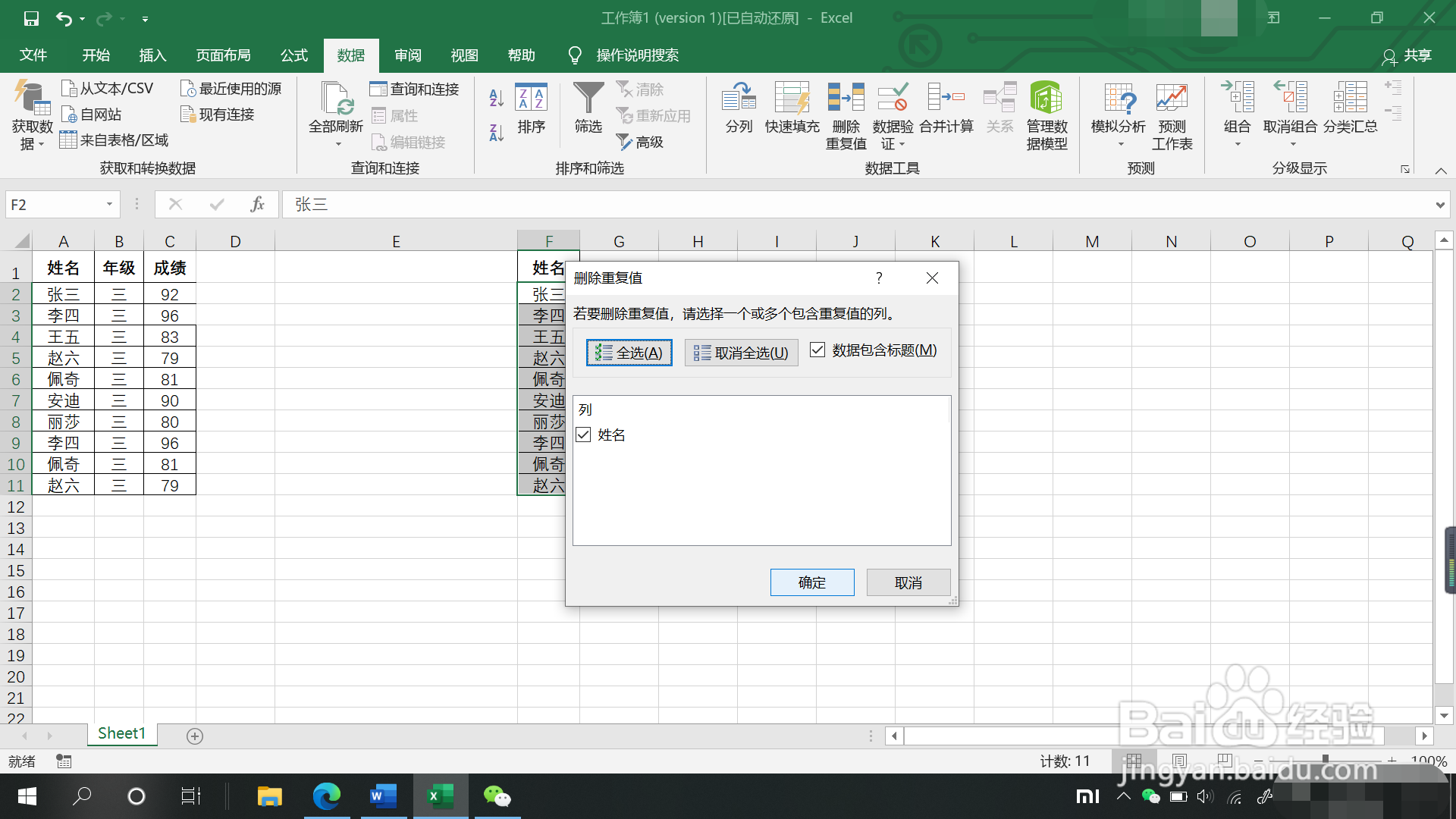Click the Text to Columns (分列) icon
Screen dimensions: 1456x819
[739, 99]
